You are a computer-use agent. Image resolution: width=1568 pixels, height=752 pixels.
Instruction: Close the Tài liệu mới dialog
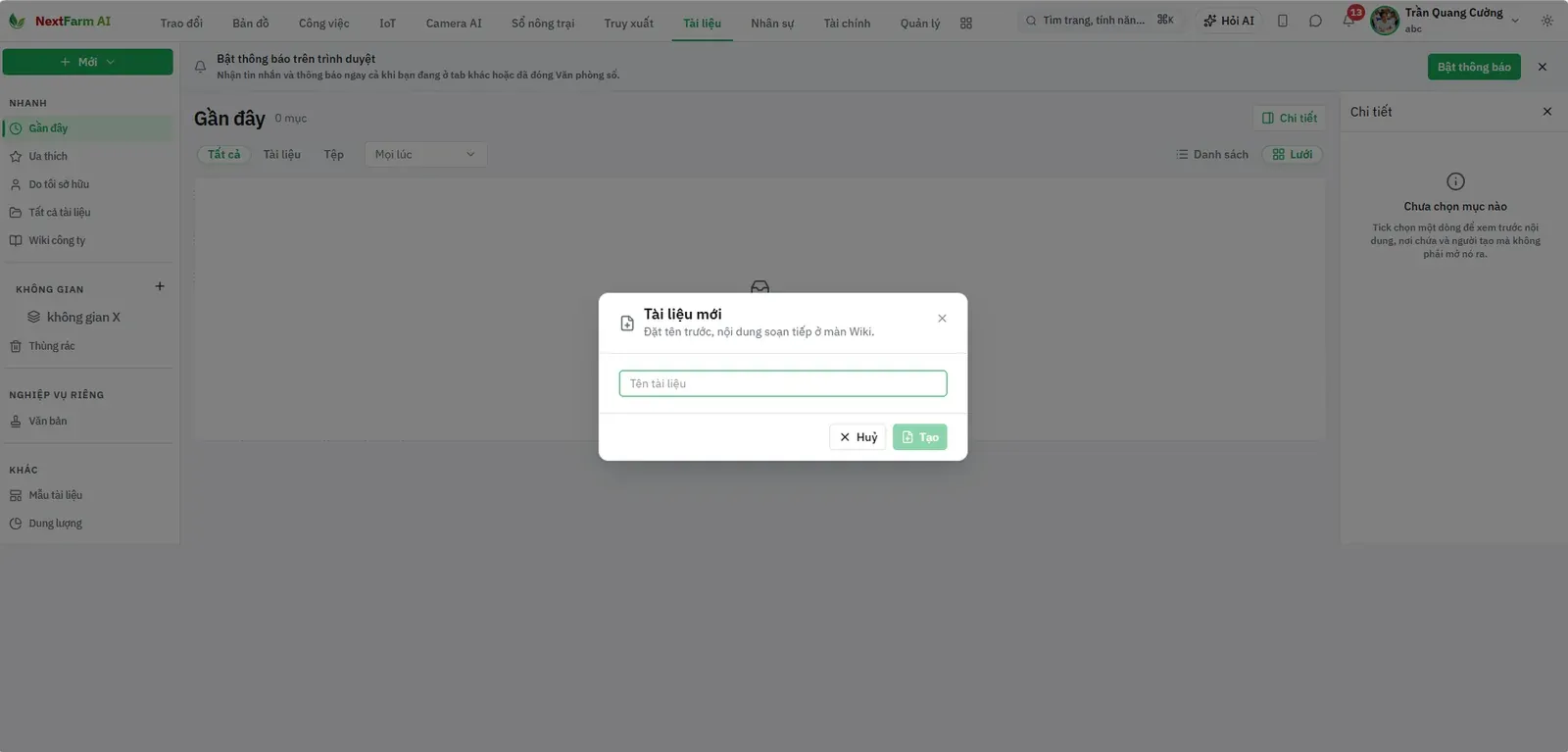click(942, 319)
